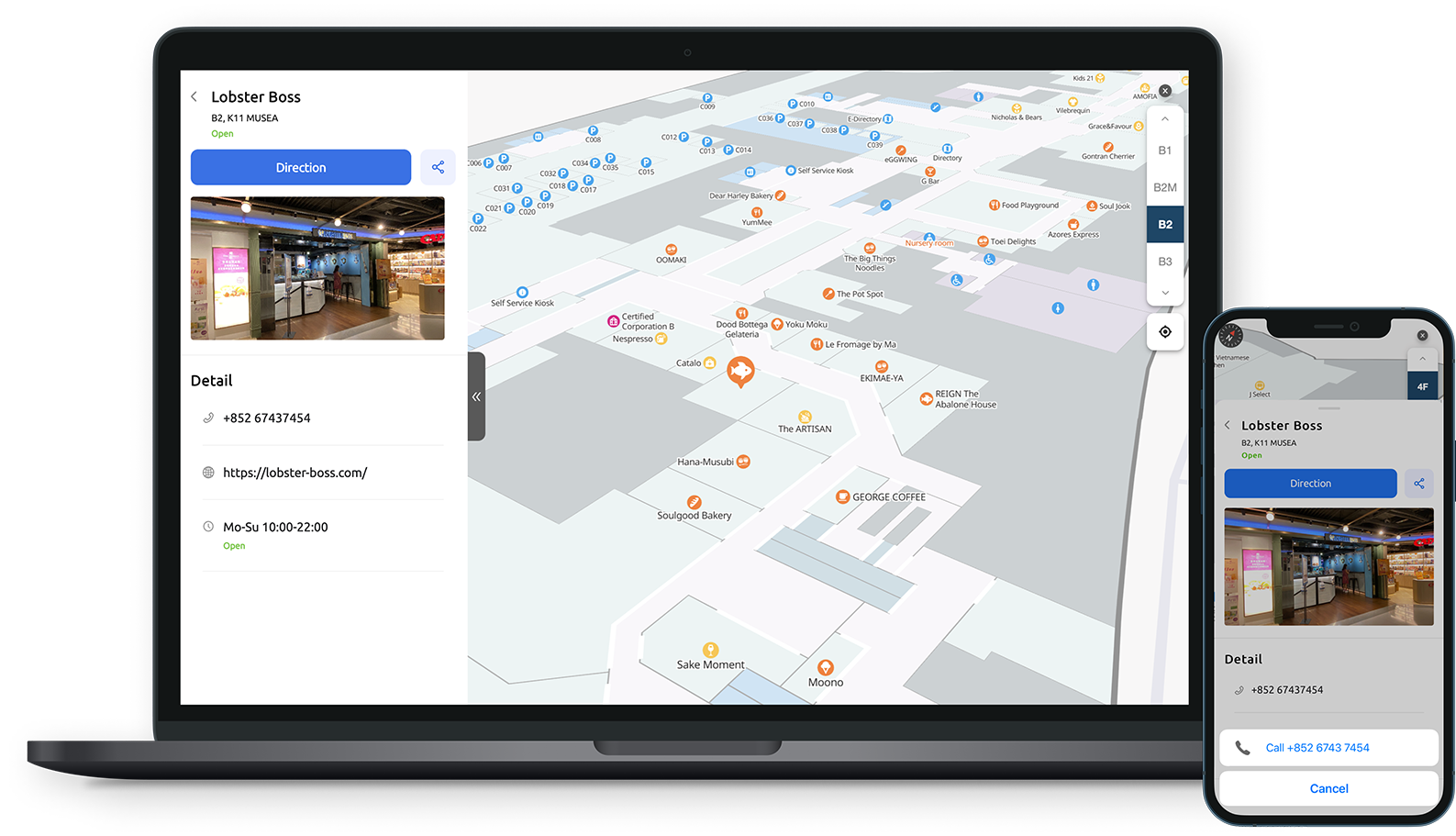Open the lobster-boss.com website link
The height and width of the screenshot is (836, 1456).
(295, 473)
